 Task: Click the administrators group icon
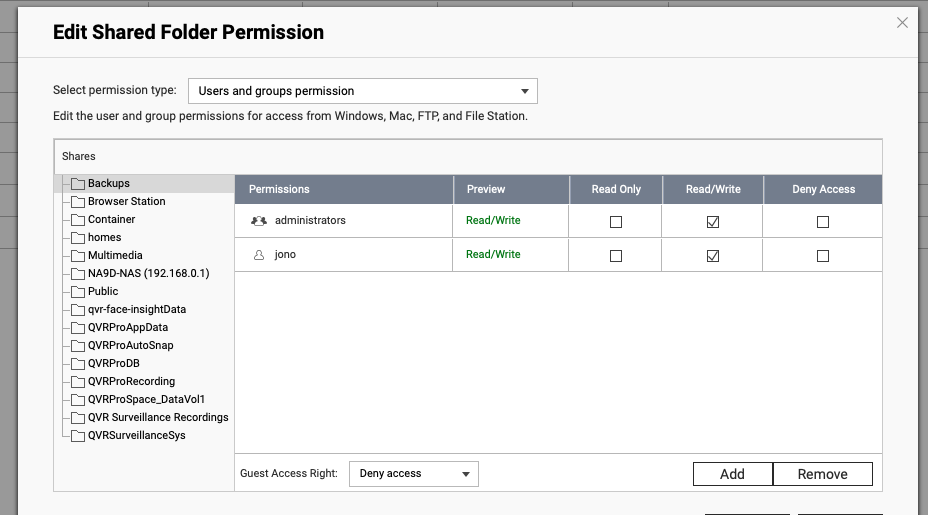point(259,221)
